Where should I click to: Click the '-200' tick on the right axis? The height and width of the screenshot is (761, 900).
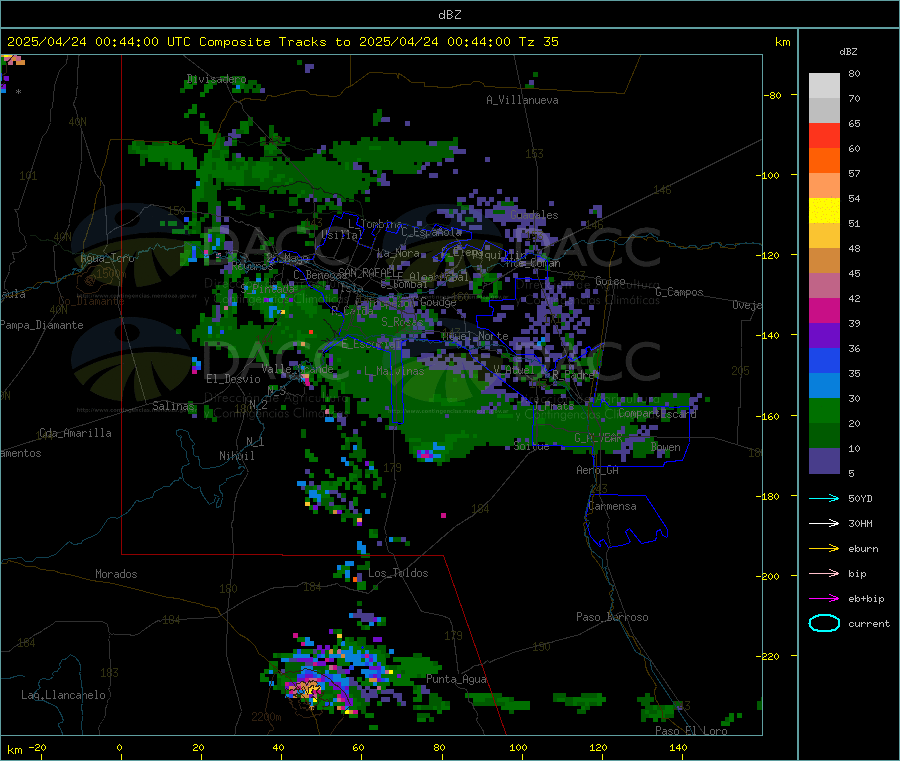pyautogui.click(x=767, y=576)
